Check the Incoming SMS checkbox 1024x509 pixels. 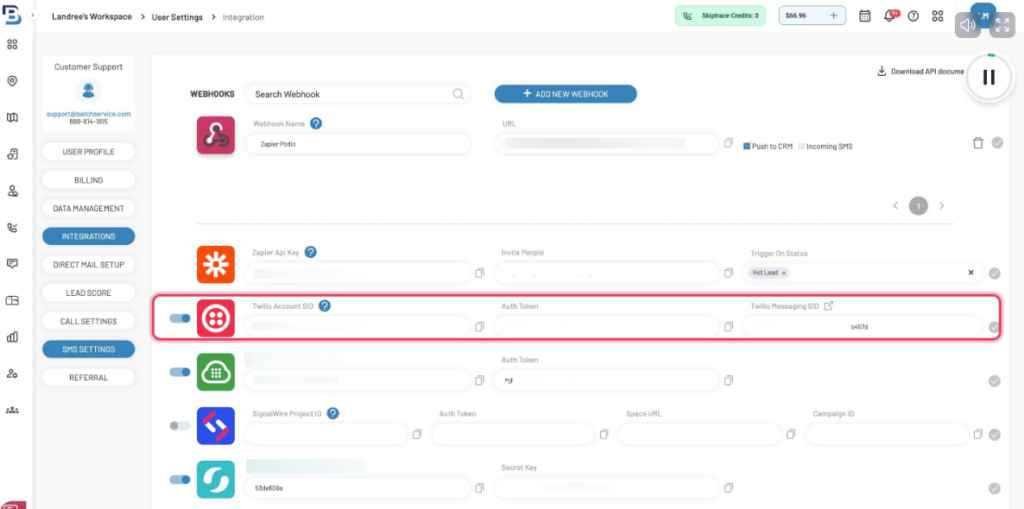[801, 146]
